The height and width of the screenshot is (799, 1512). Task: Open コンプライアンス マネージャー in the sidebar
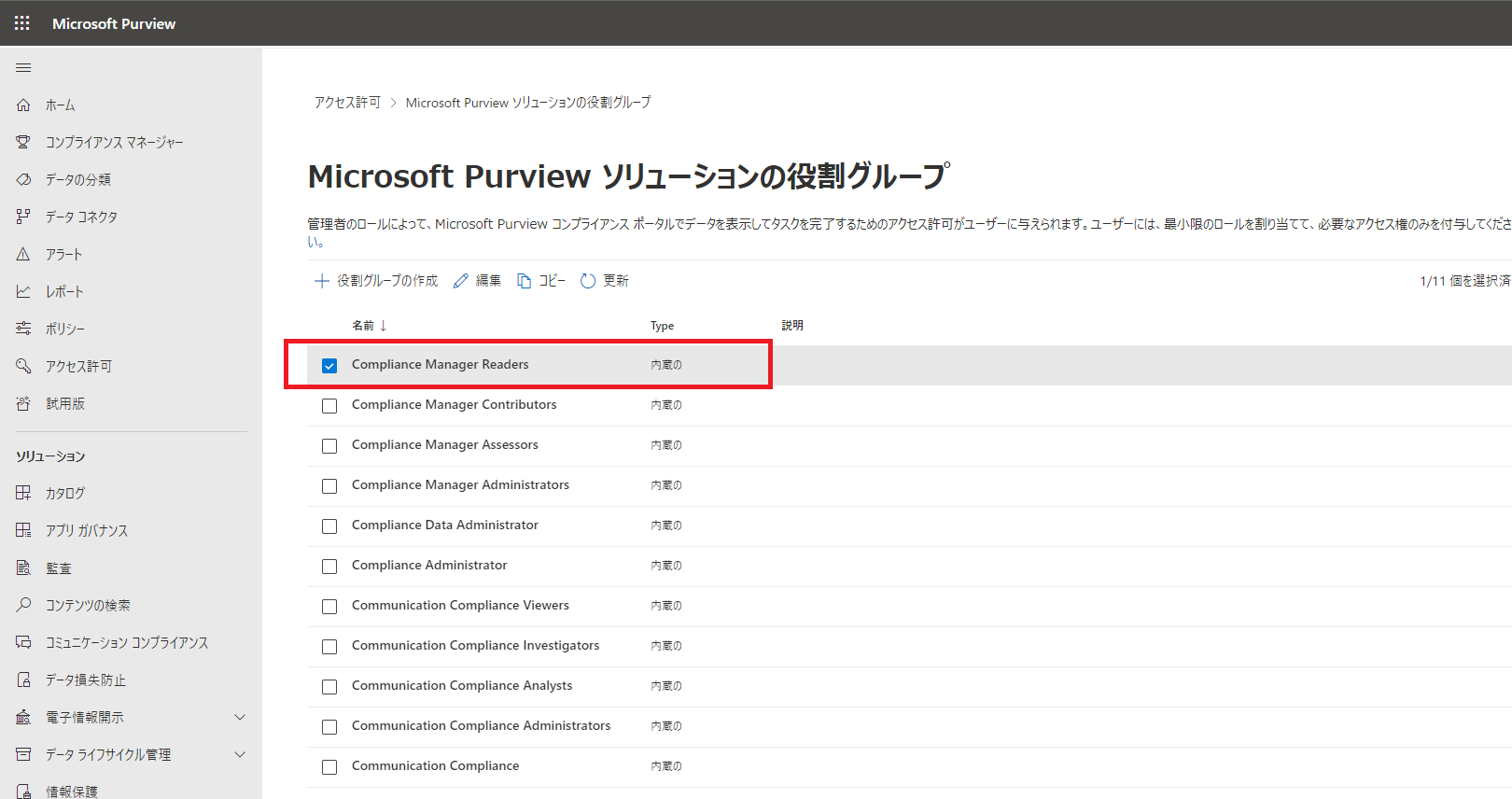(115, 143)
